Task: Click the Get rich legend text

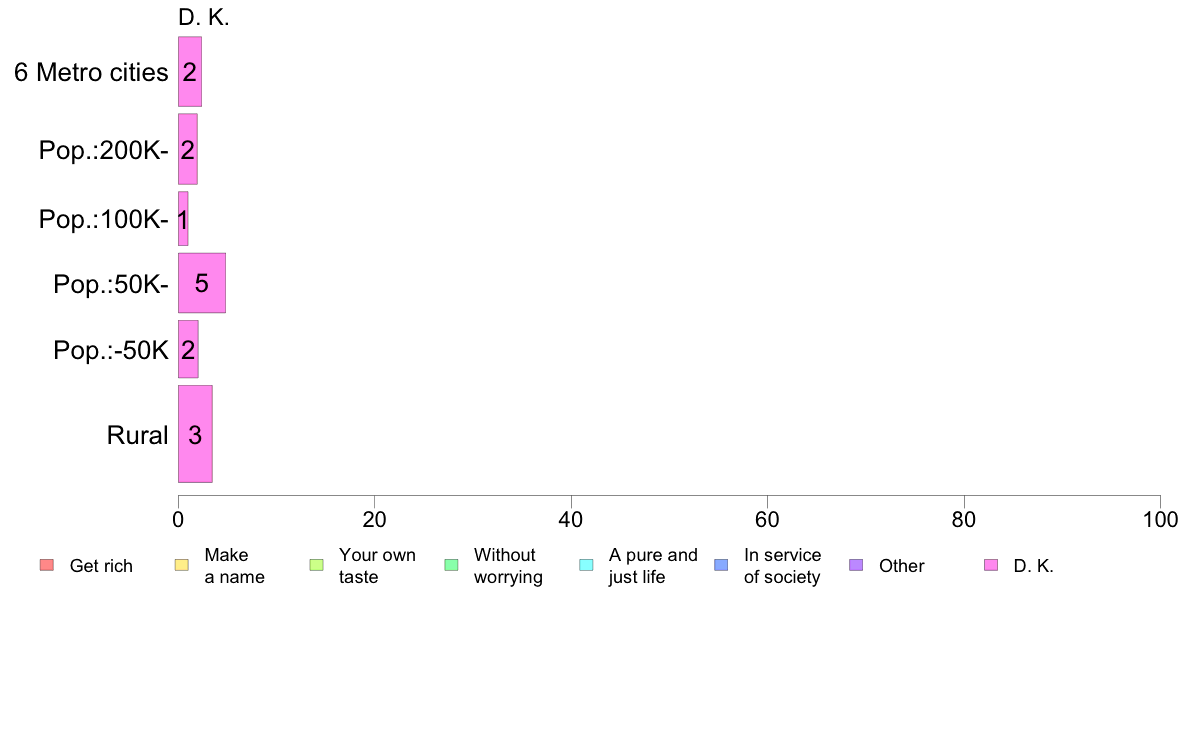Action: click(x=101, y=565)
